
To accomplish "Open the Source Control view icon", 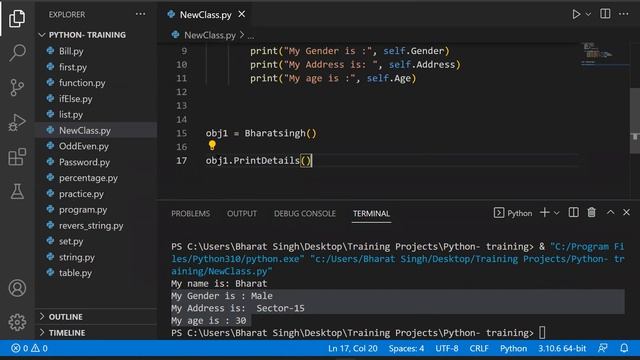I will (17, 87).
